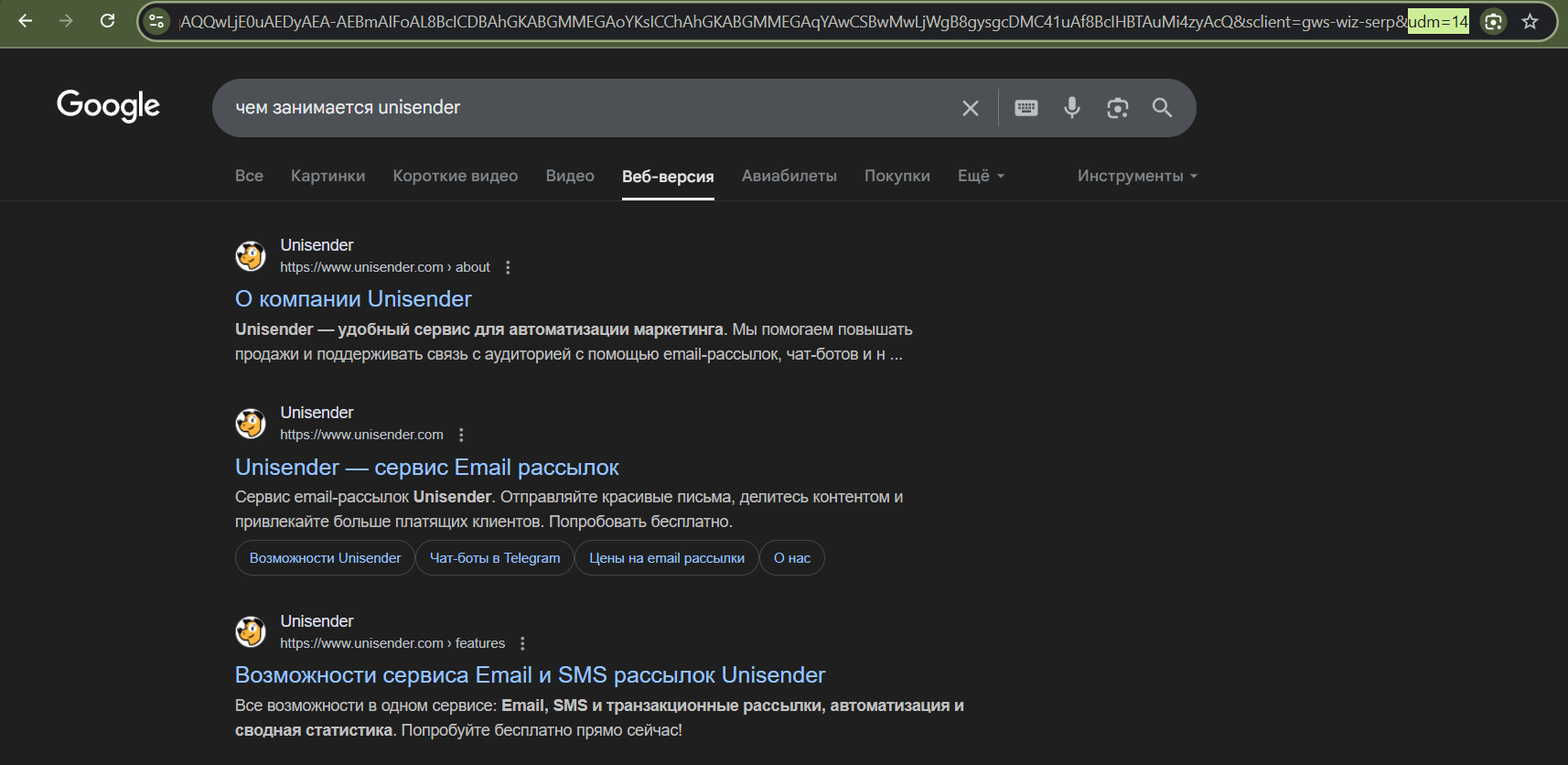Click snippet starting 'Сервис email-рассылок Unisender'
The width and height of the screenshot is (1568, 765).
(569, 509)
